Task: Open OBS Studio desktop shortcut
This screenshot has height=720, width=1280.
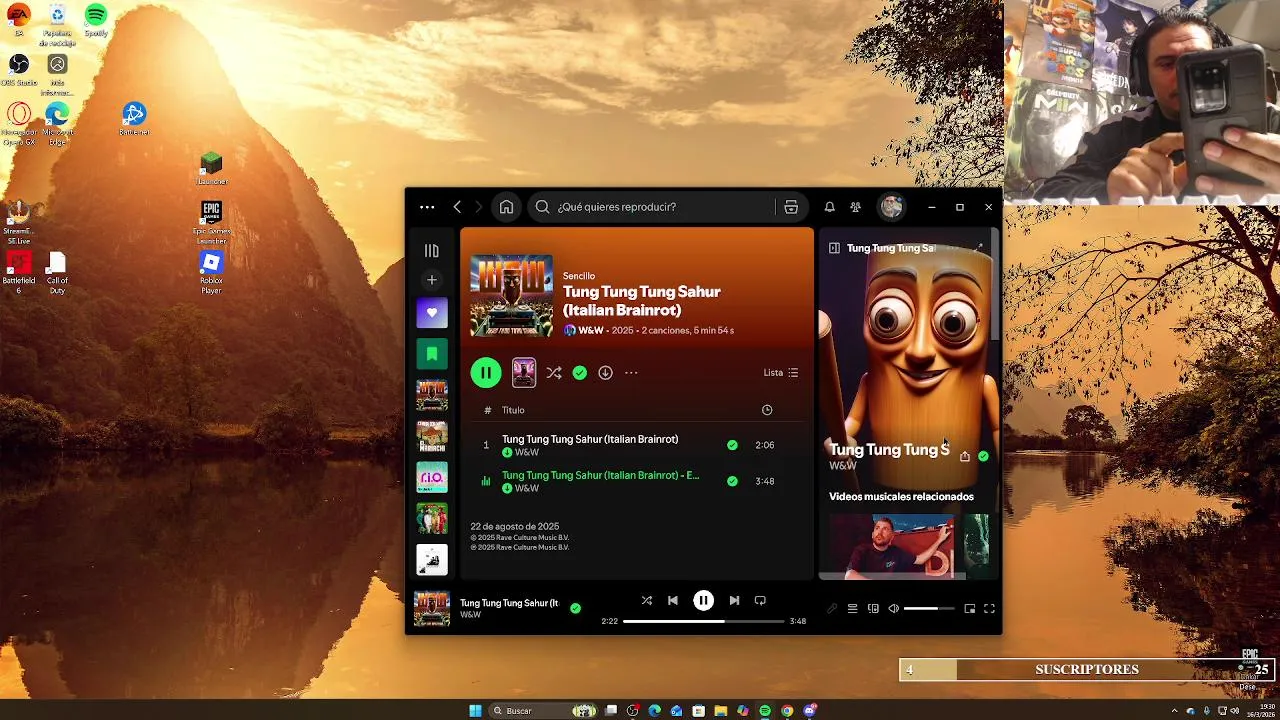Action: tap(19, 70)
